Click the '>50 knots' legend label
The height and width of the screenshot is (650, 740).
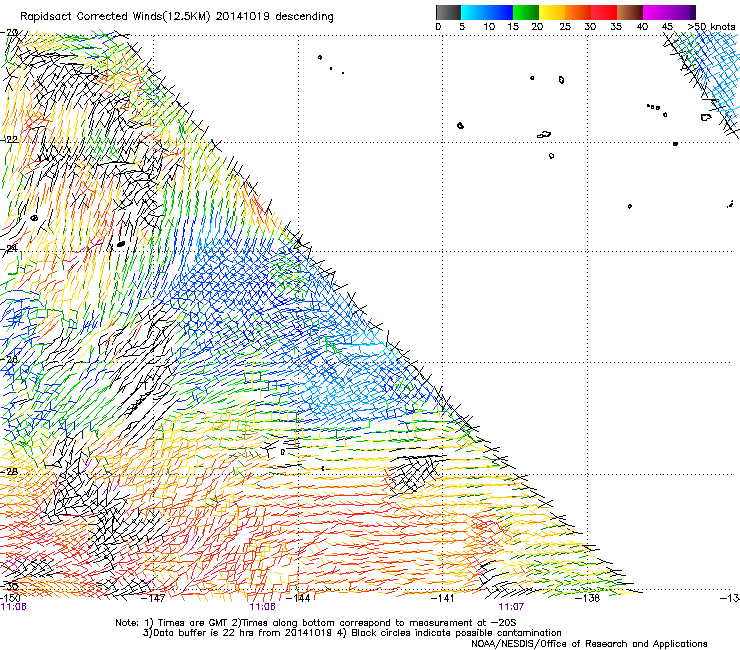(711, 27)
